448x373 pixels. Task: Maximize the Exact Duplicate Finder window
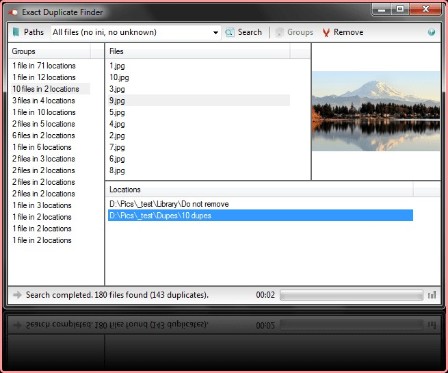pyautogui.click(x=400, y=9)
